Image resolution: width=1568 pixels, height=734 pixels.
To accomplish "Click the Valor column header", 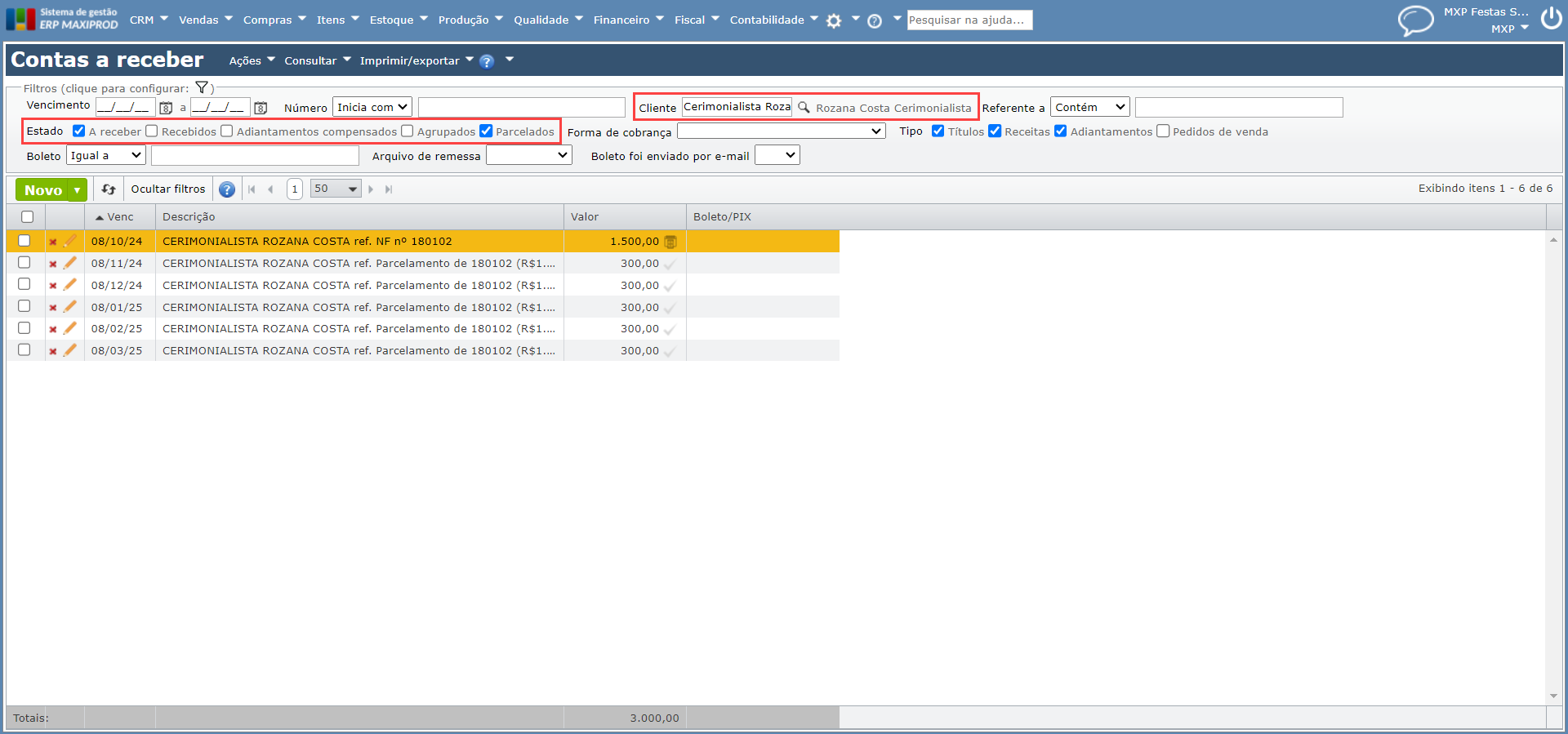I will point(625,217).
